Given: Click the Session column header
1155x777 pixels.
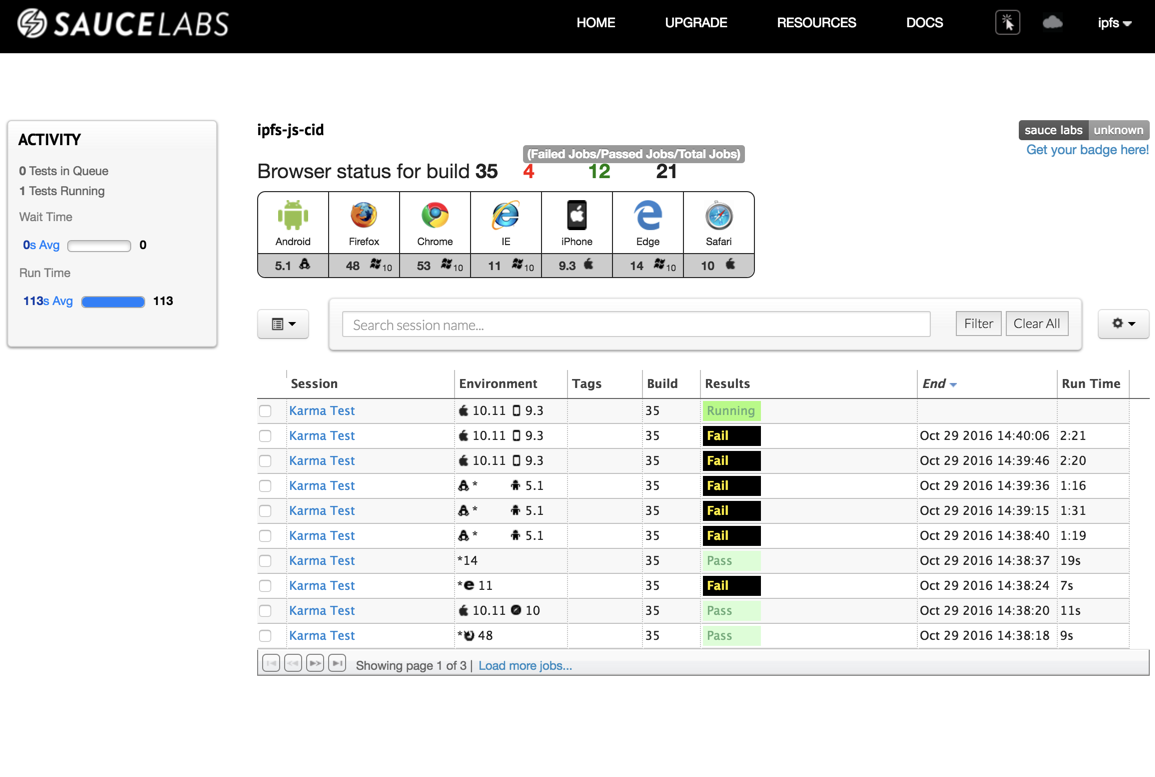Looking at the screenshot, I should pyautogui.click(x=314, y=384).
